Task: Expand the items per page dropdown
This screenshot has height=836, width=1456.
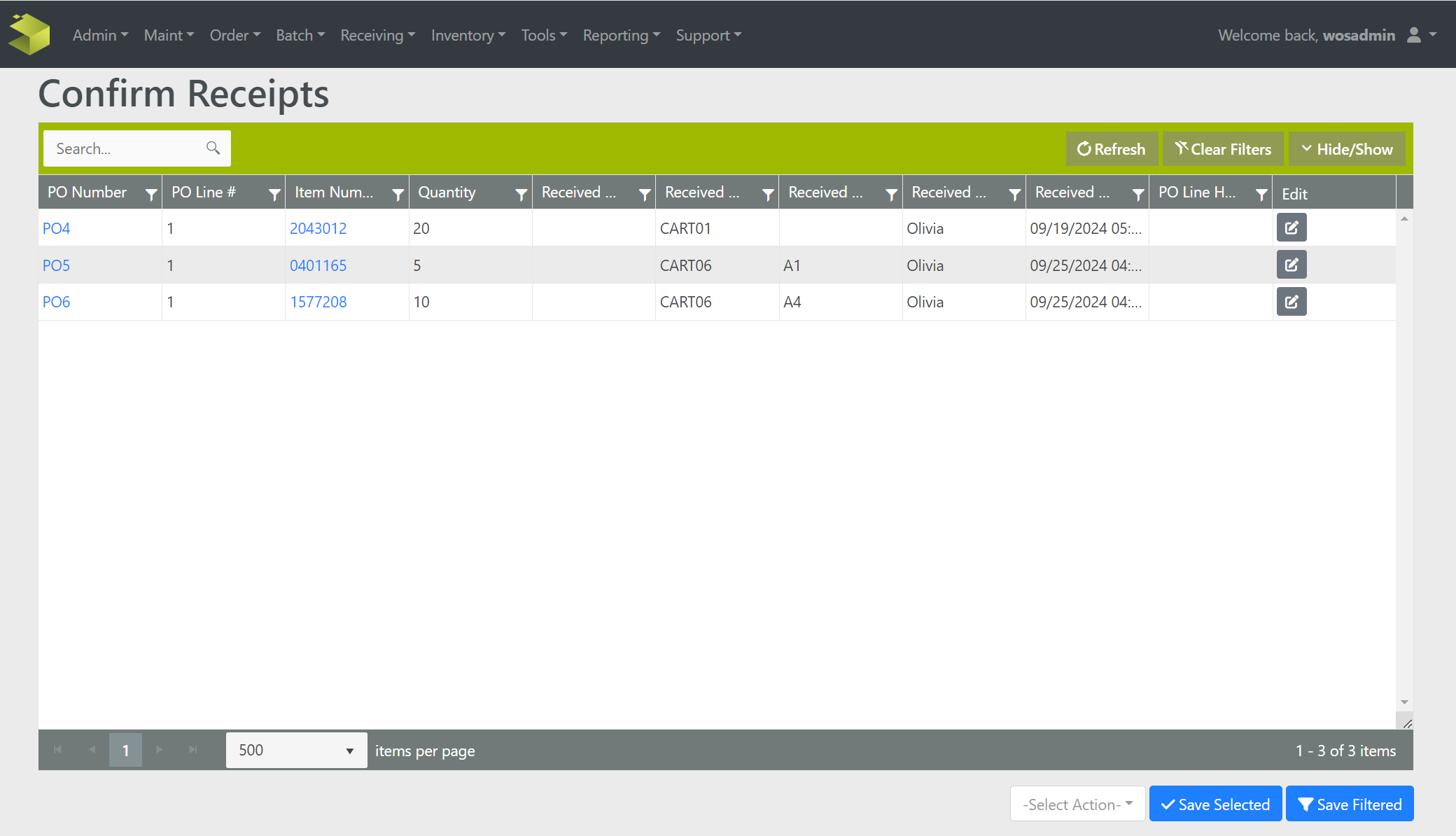Action: point(349,751)
